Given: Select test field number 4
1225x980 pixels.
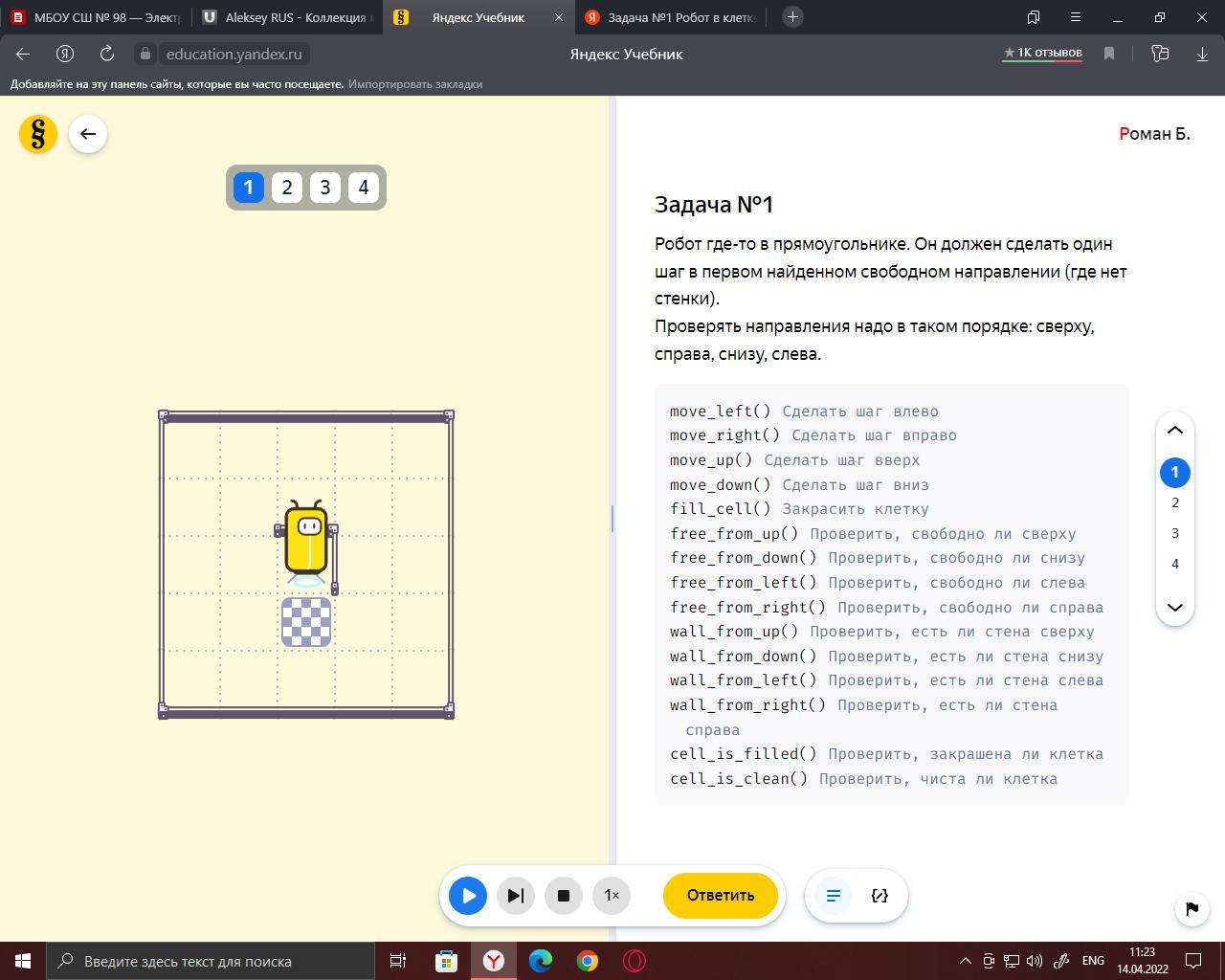Looking at the screenshot, I should [363, 188].
